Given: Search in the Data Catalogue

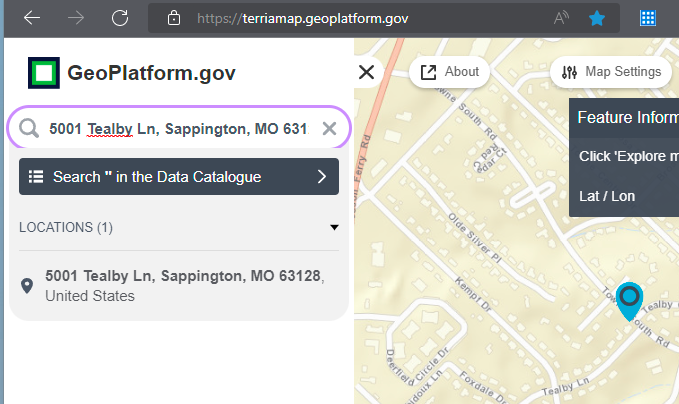Looking at the screenshot, I should tap(179, 177).
